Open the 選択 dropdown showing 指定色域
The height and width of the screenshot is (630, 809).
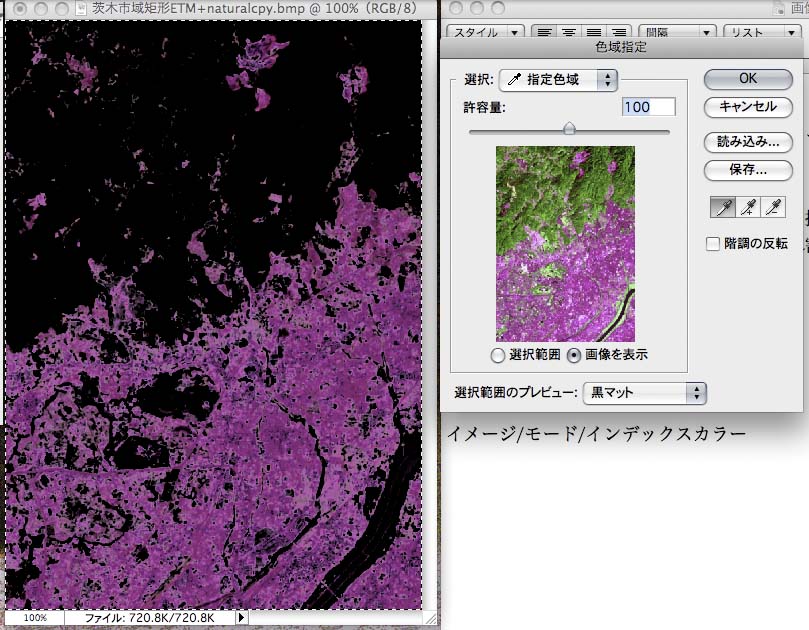tap(558, 80)
